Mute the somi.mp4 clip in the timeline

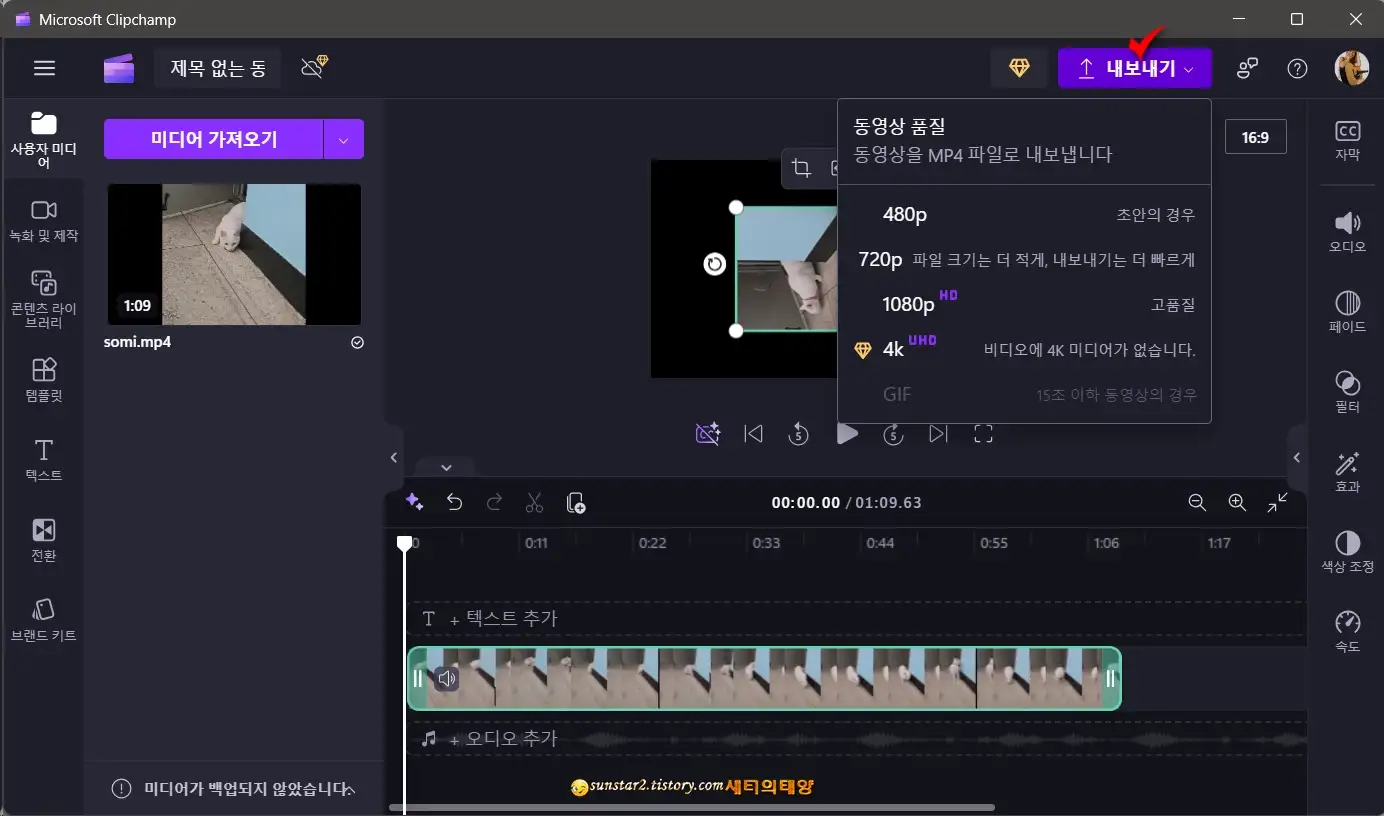tap(446, 677)
